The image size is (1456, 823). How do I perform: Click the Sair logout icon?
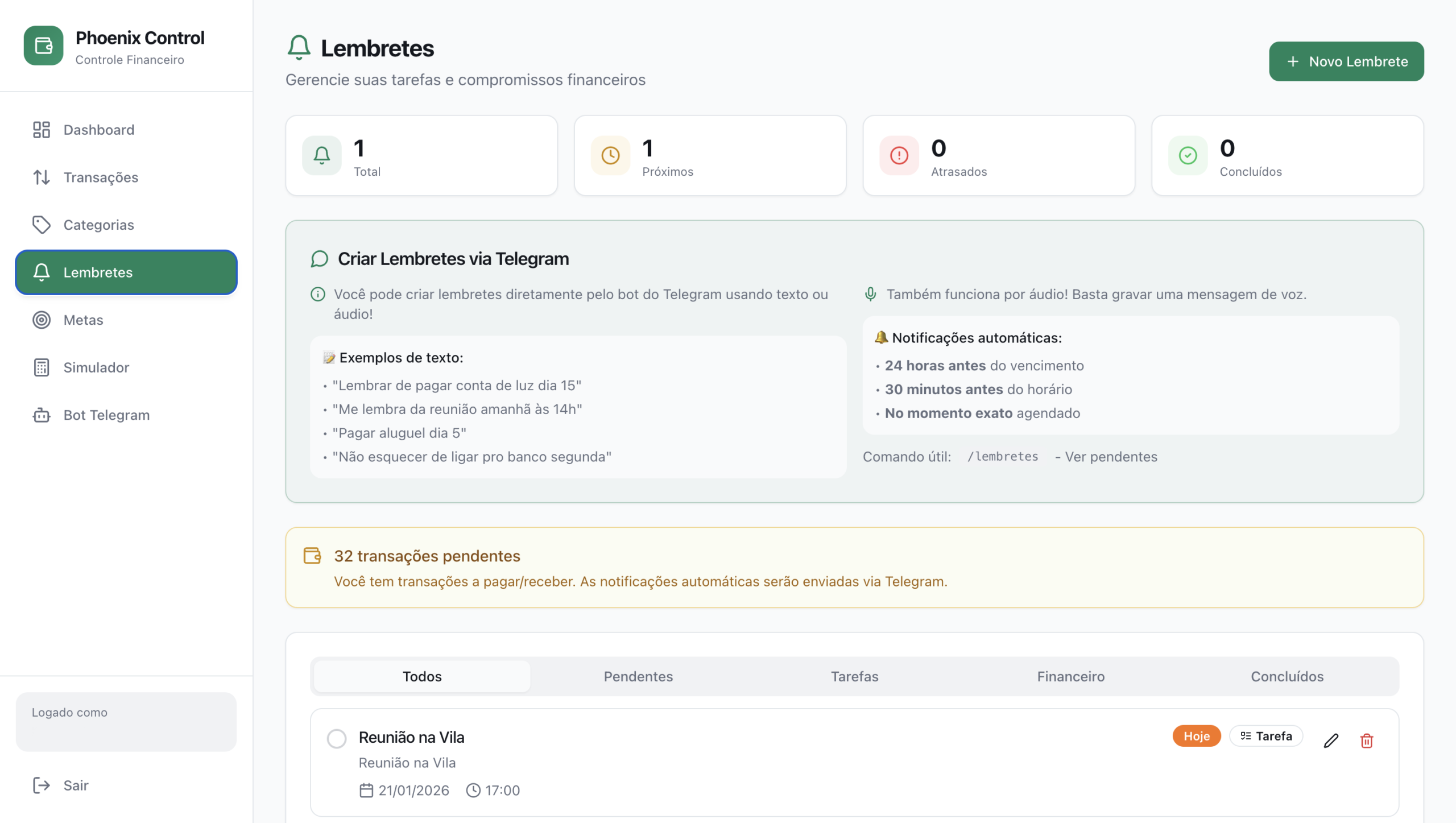[42, 785]
